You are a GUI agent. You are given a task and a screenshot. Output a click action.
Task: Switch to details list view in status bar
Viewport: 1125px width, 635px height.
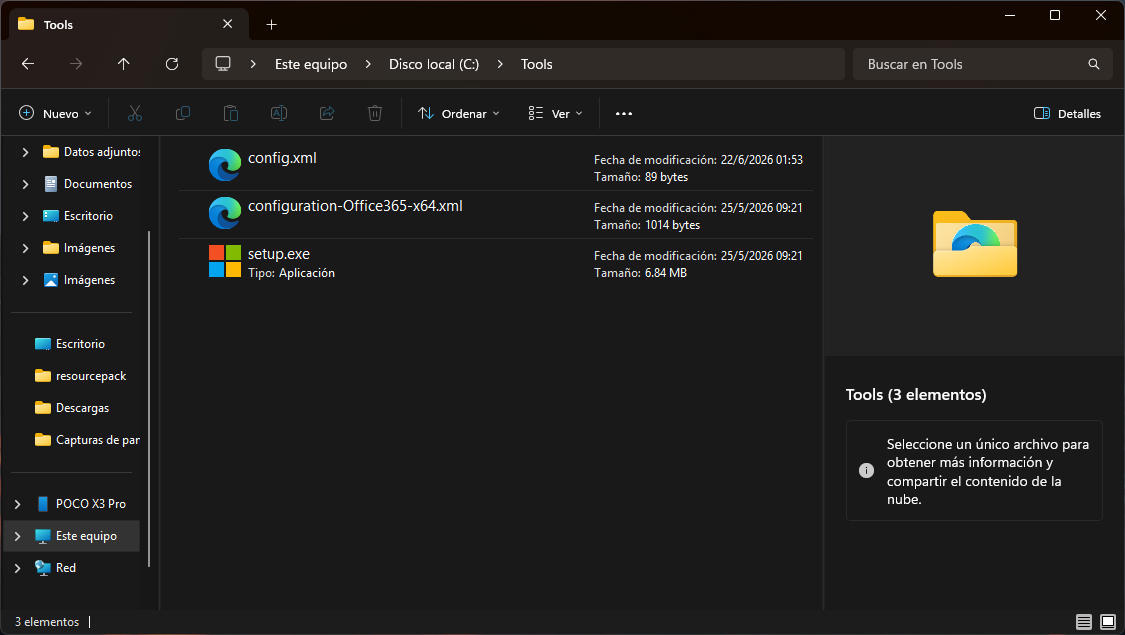1083,622
